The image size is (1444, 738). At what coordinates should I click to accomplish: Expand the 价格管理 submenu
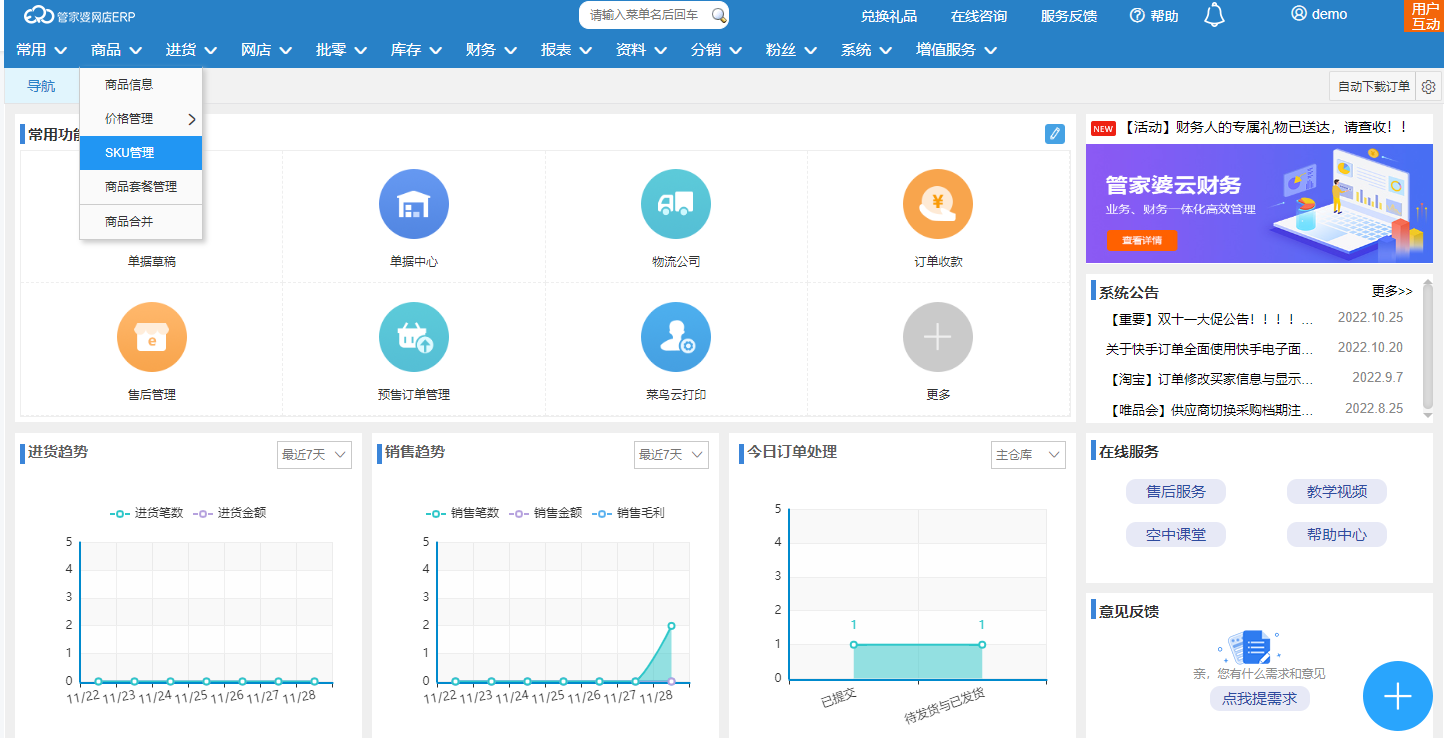pyautogui.click(x=141, y=119)
